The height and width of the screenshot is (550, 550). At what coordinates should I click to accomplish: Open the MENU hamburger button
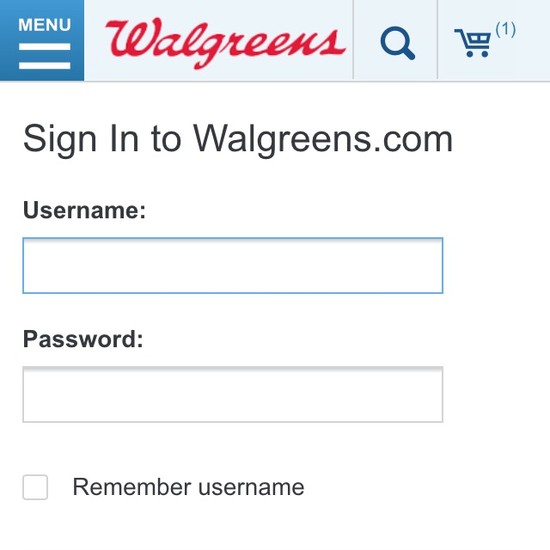[42, 40]
